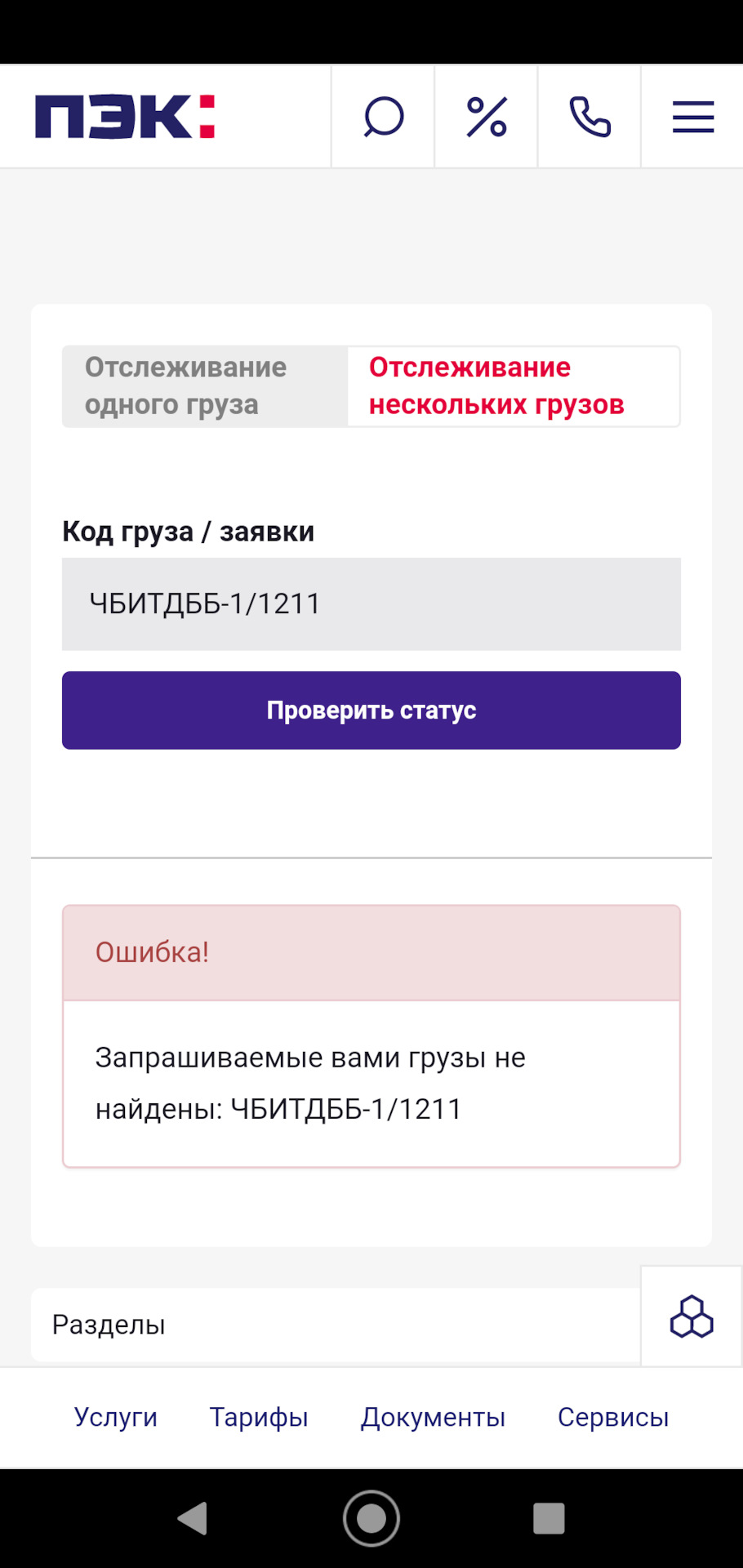The width and height of the screenshot is (743, 1568).
Task: Click the Код груза input field
Action: click(x=371, y=604)
